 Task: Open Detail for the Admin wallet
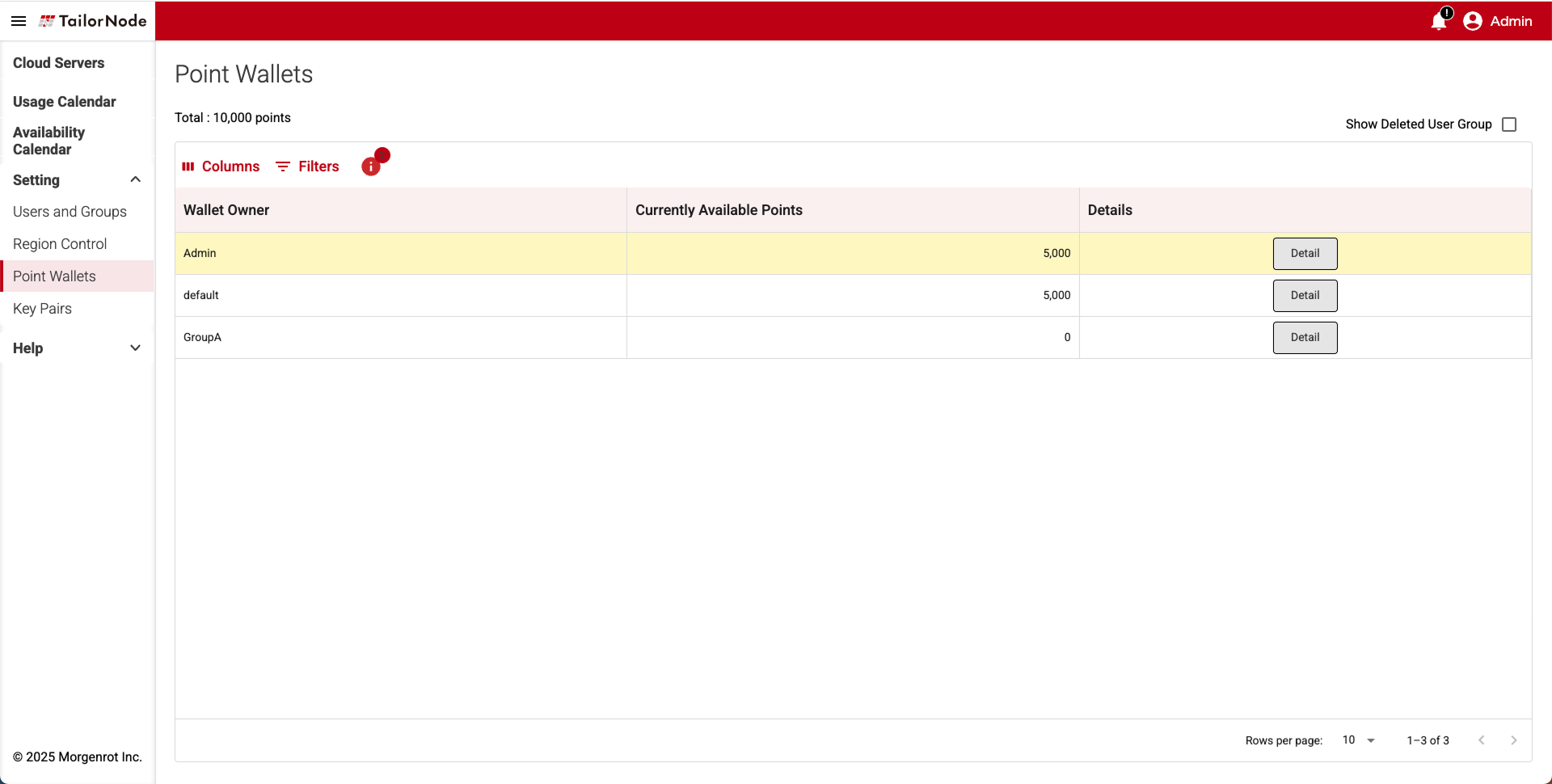pos(1305,254)
